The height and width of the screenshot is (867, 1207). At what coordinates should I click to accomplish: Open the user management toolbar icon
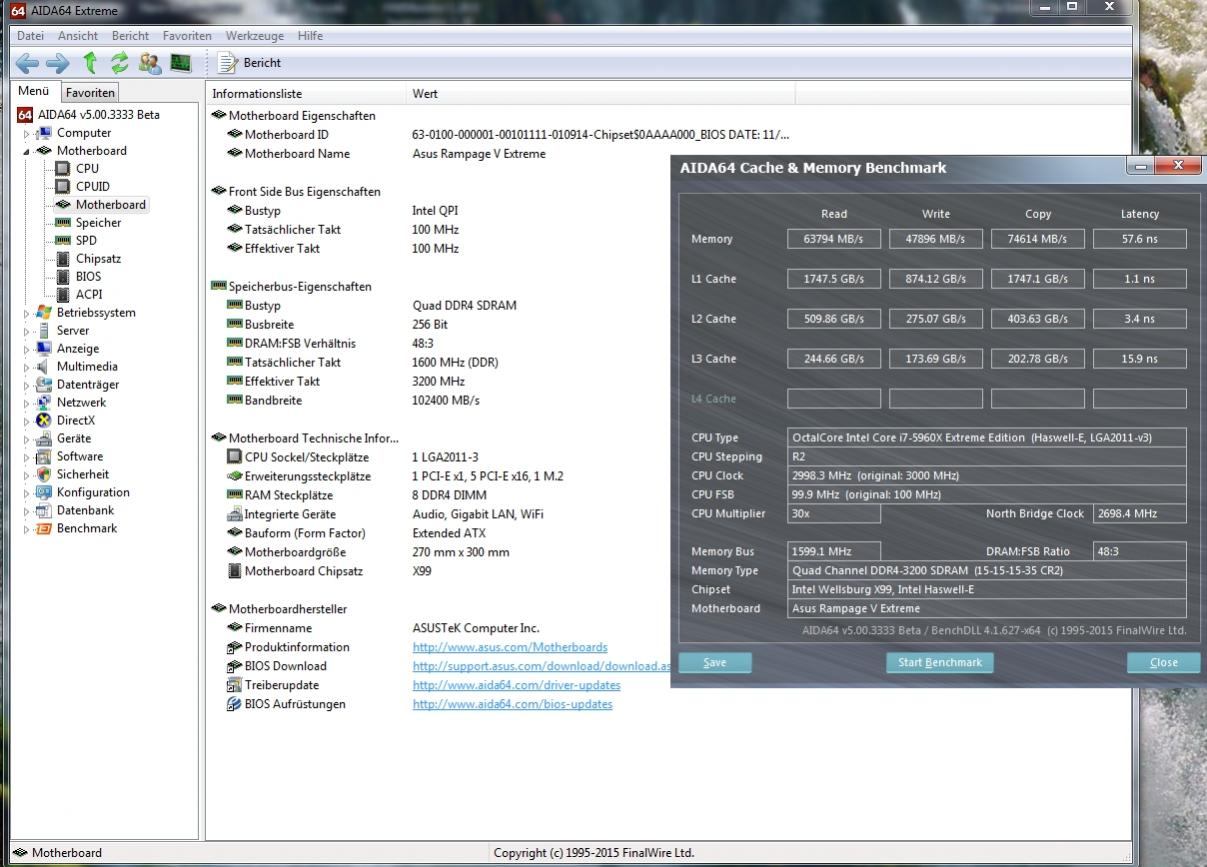pyautogui.click(x=151, y=63)
